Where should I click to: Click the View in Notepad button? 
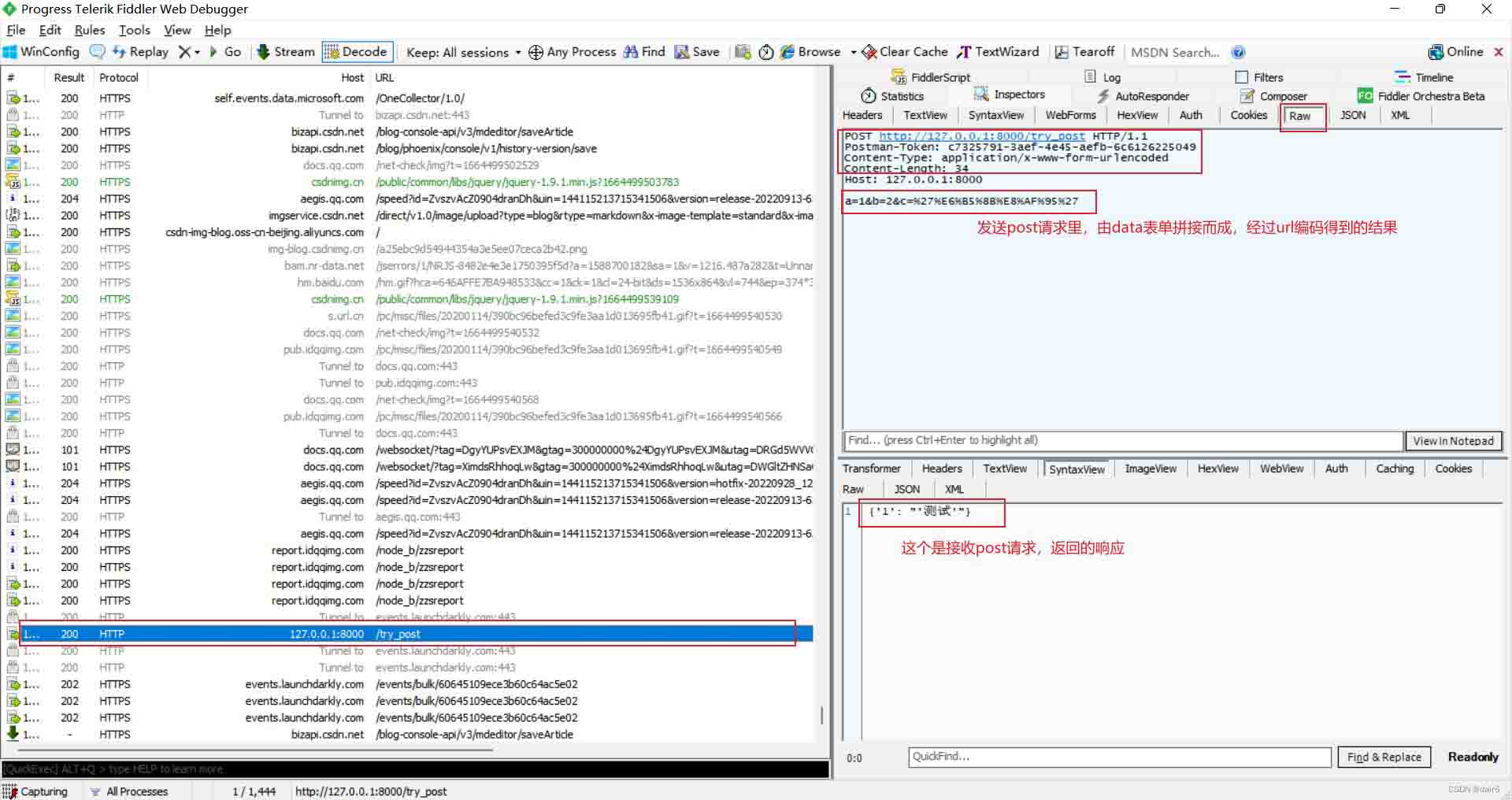[1452, 441]
